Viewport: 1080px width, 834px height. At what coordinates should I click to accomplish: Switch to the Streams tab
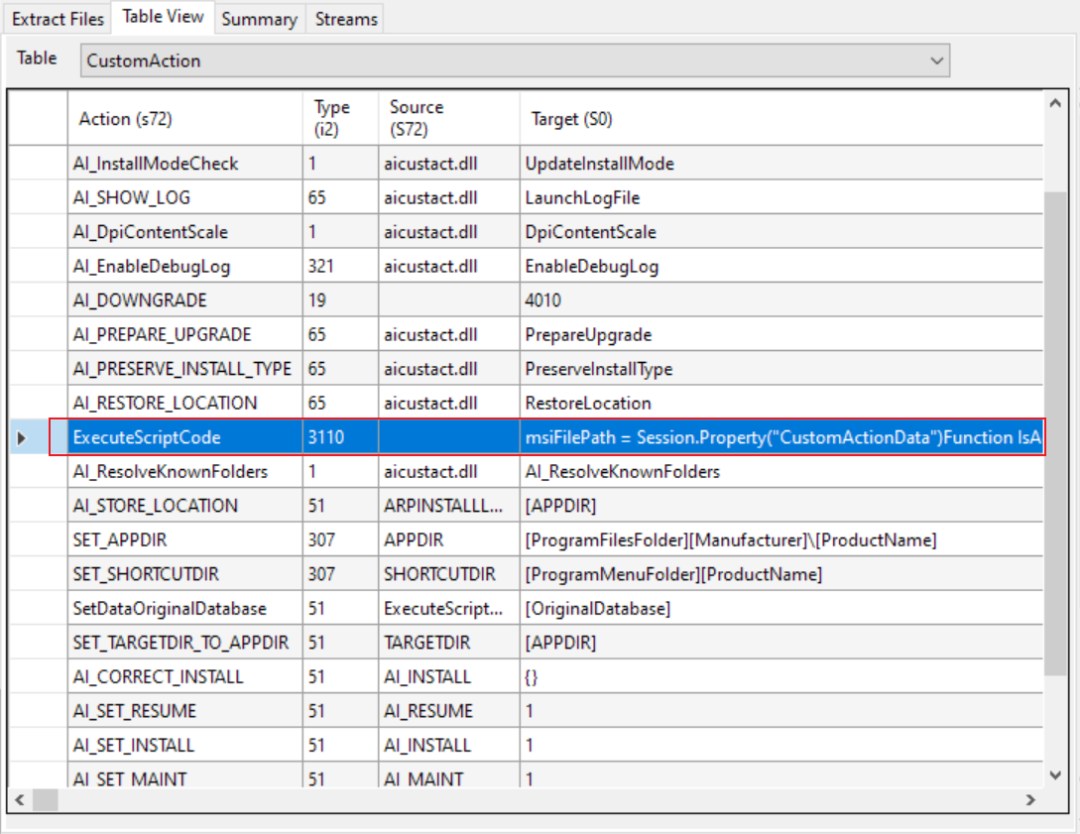pyautogui.click(x=346, y=19)
